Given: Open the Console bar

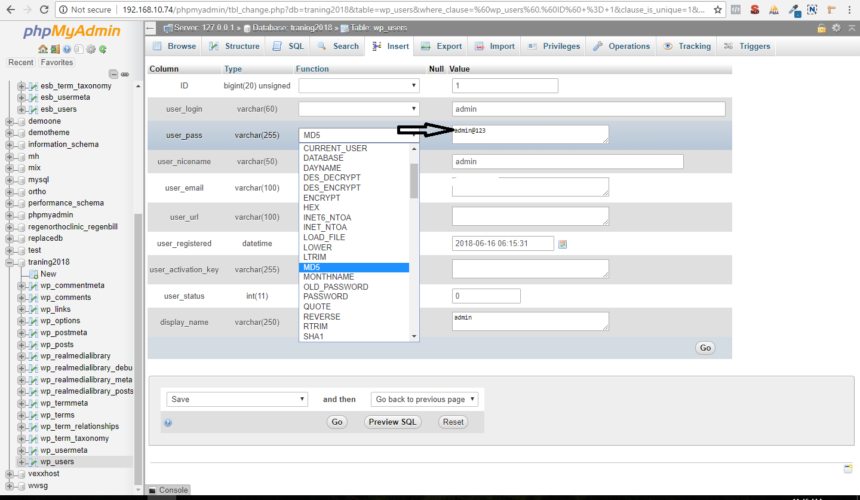Looking at the screenshot, I should 169,490.
